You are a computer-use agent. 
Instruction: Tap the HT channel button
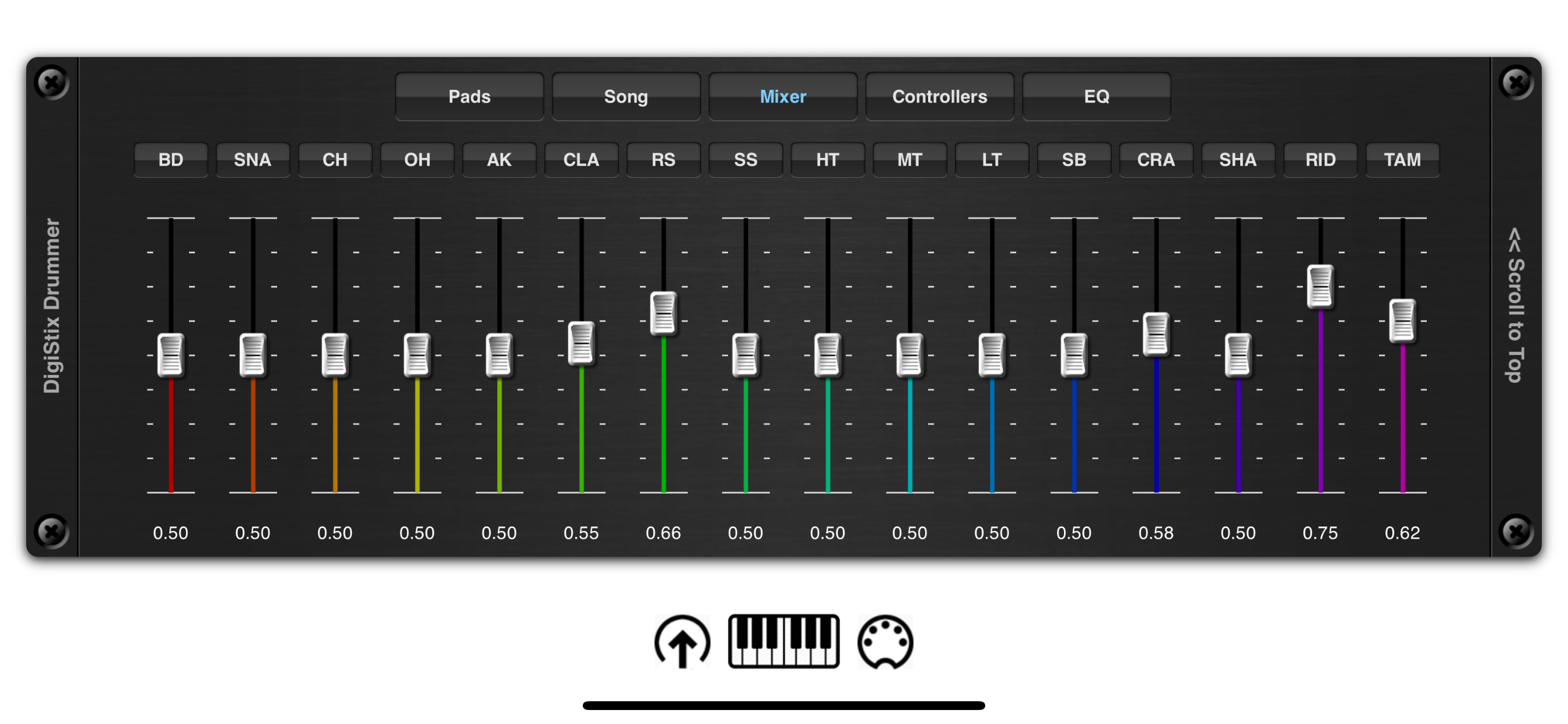coord(828,159)
